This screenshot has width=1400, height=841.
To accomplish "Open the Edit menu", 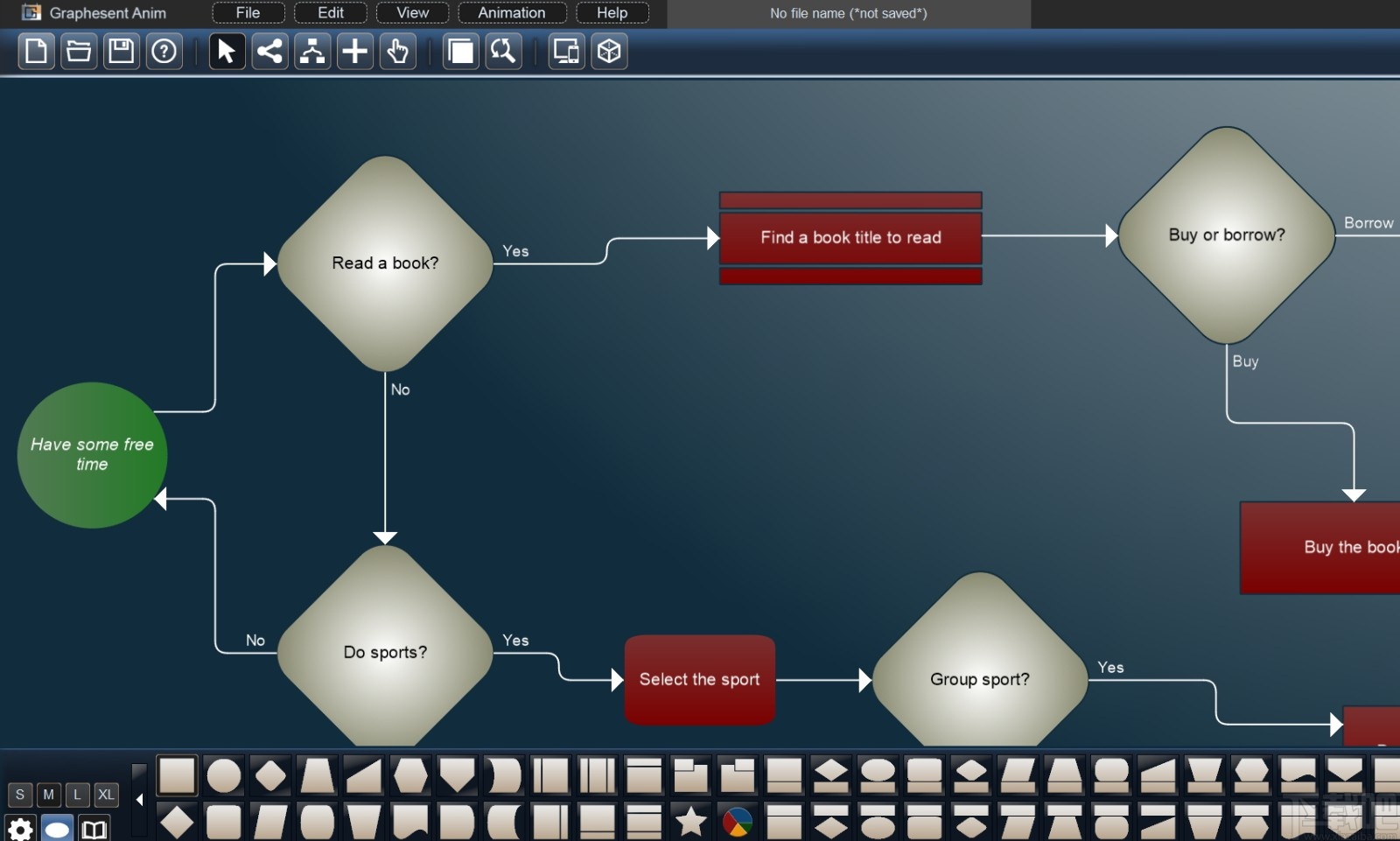I will tap(331, 13).
